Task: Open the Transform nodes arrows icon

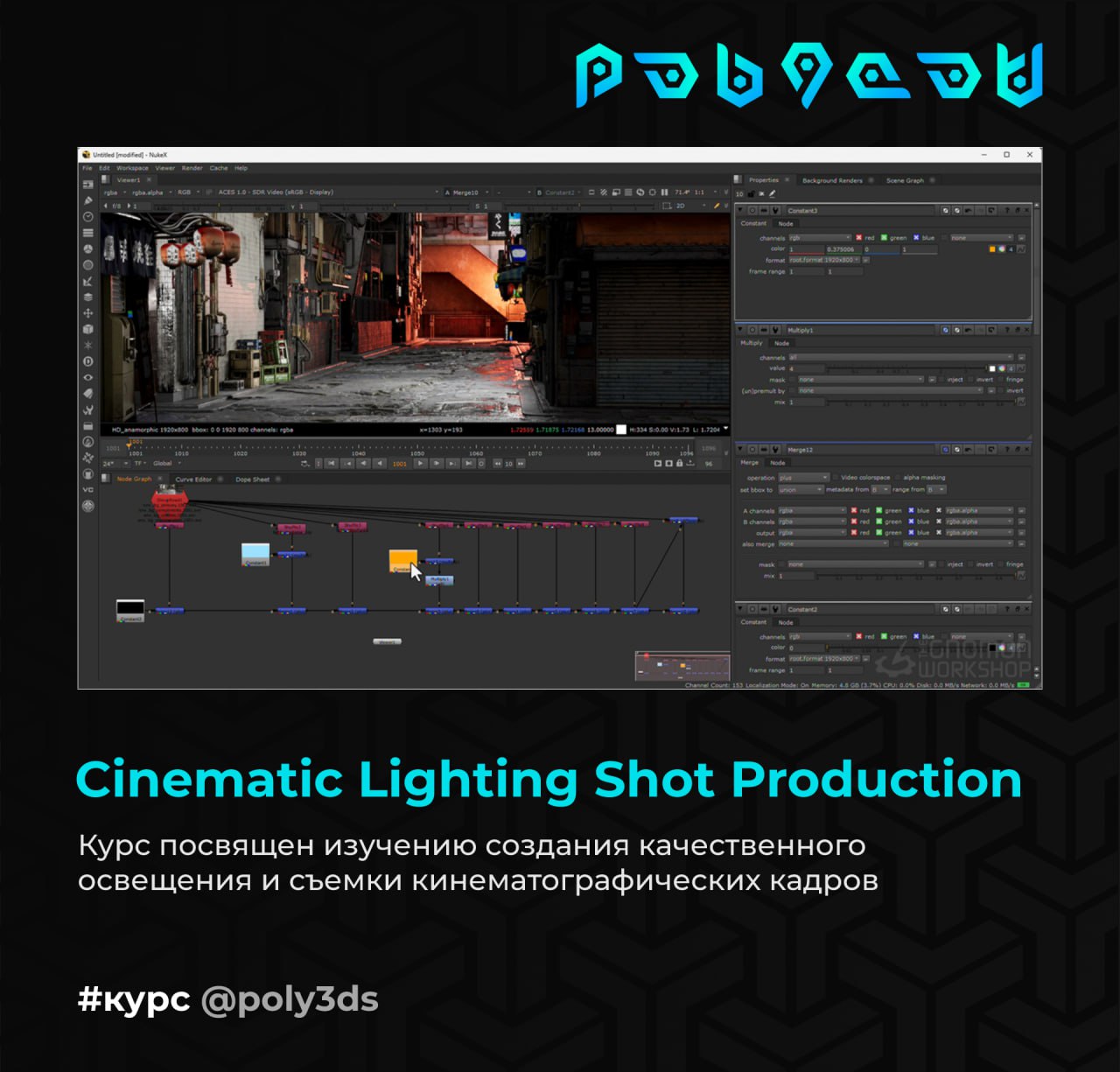Action: pos(87,312)
